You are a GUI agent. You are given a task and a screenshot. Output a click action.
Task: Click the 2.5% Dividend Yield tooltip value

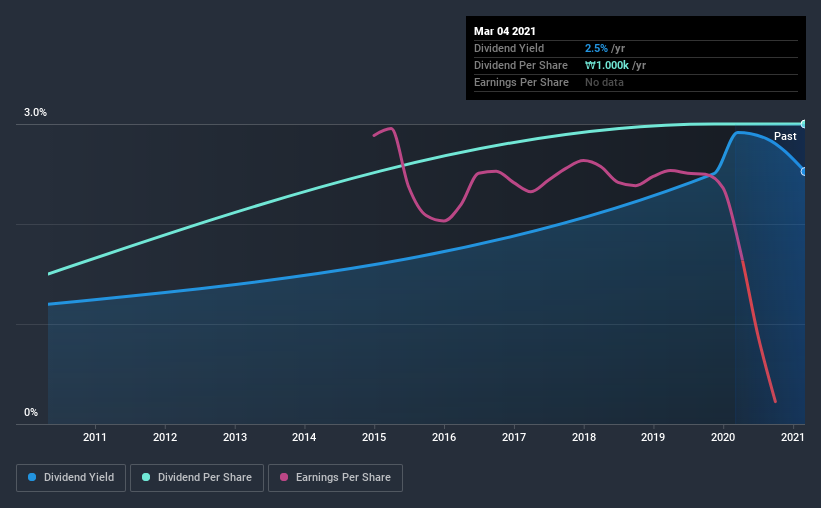(596, 48)
